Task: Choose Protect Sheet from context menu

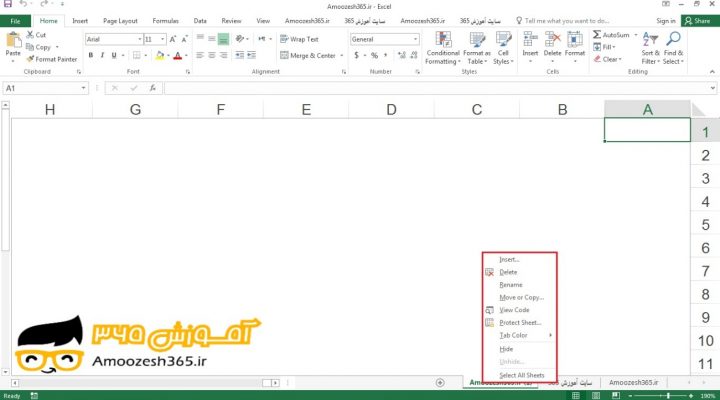Action: click(519, 323)
